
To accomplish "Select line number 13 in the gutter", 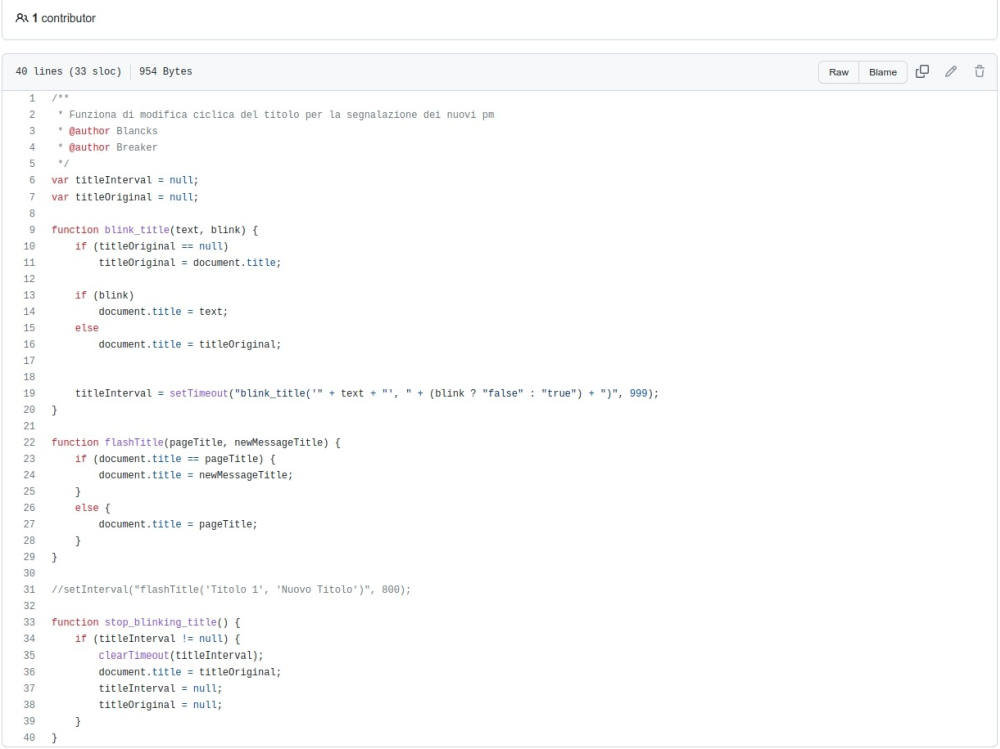I will [29, 295].
